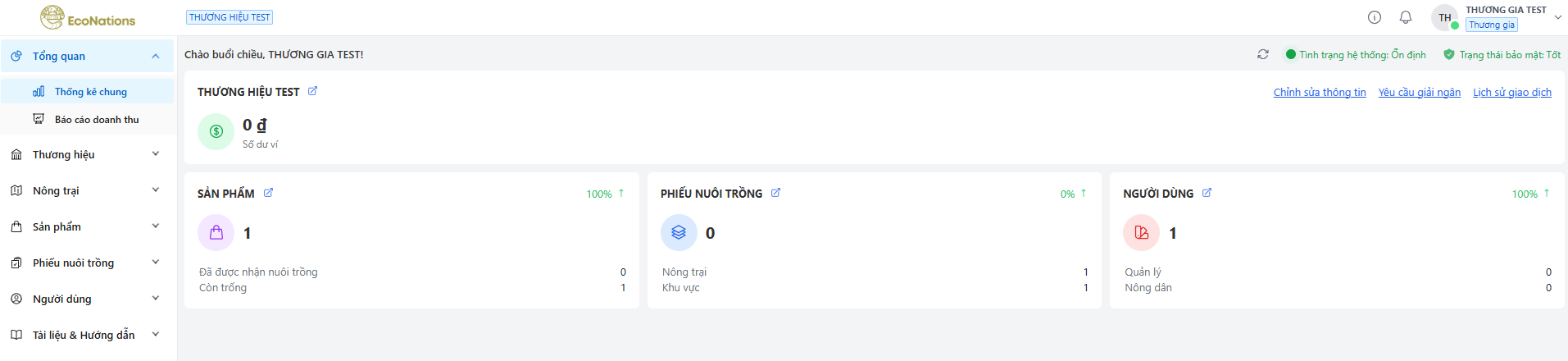
Task: Click the EcoNations logo
Action: [x=88, y=17]
